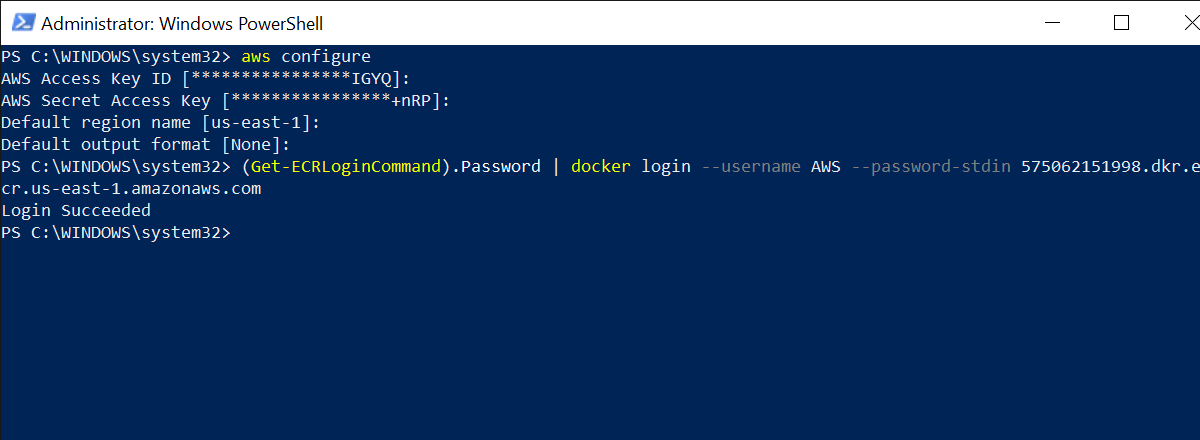Click the masked Secret Access Key value
Viewport: 1200px width, 440px height.
[337, 100]
